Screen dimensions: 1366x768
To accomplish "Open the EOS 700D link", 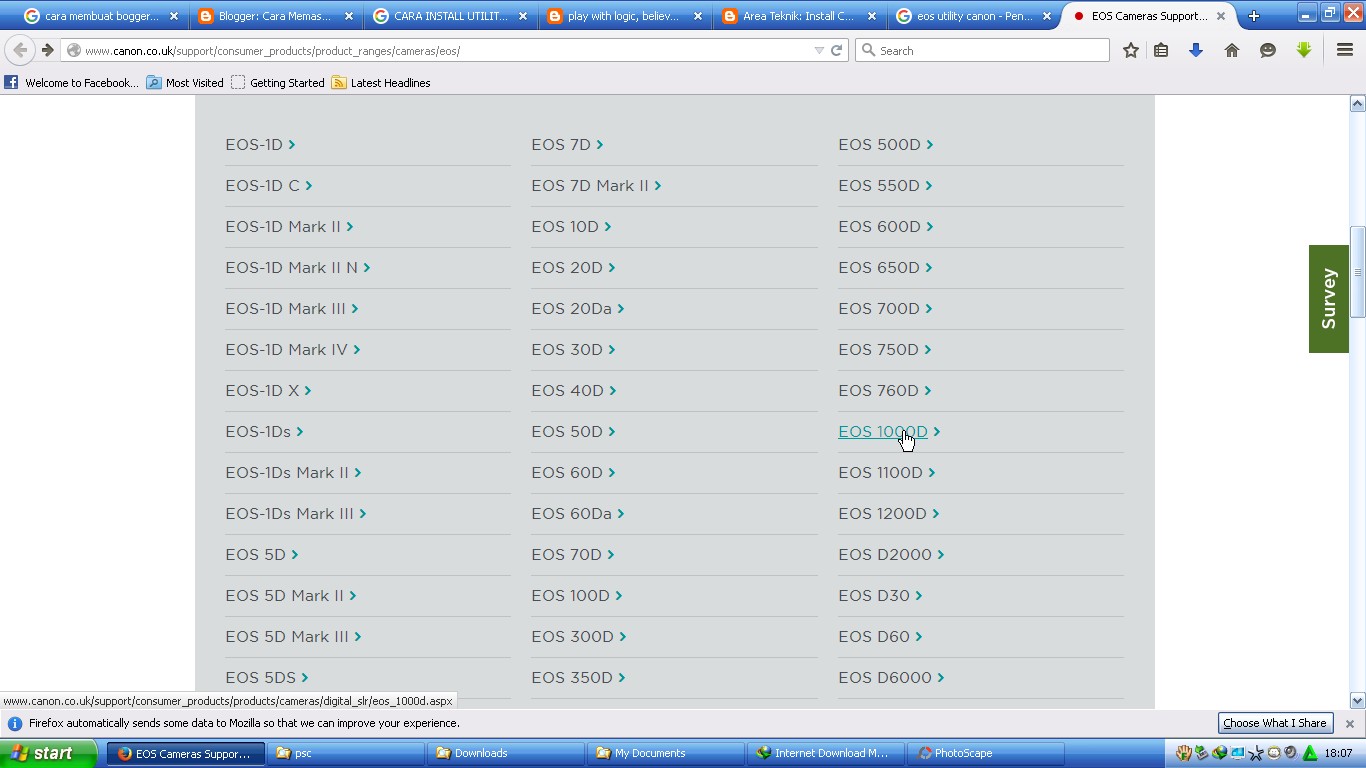I will point(885,309).
